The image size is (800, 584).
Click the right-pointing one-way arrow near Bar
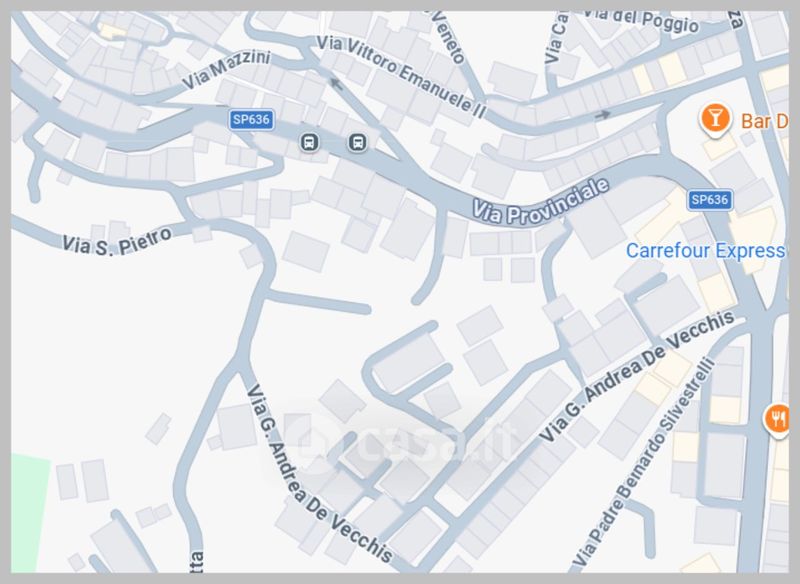(x=603, y=114)
